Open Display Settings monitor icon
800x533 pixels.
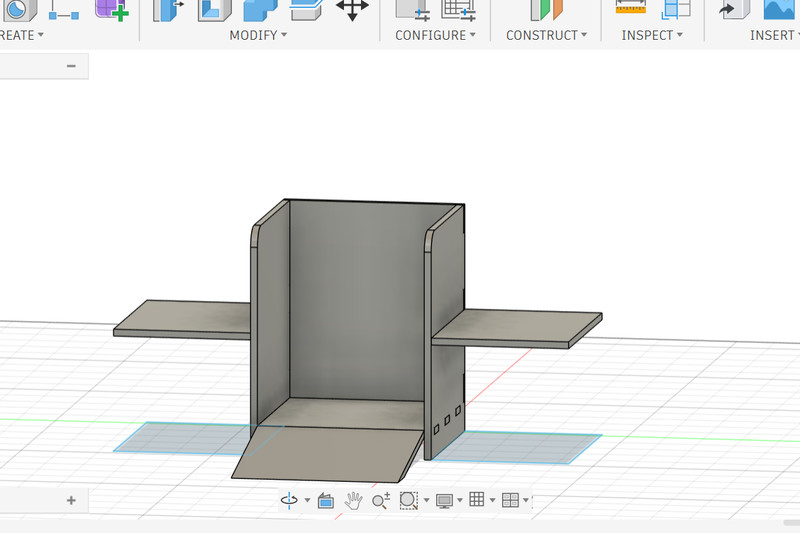444,501
